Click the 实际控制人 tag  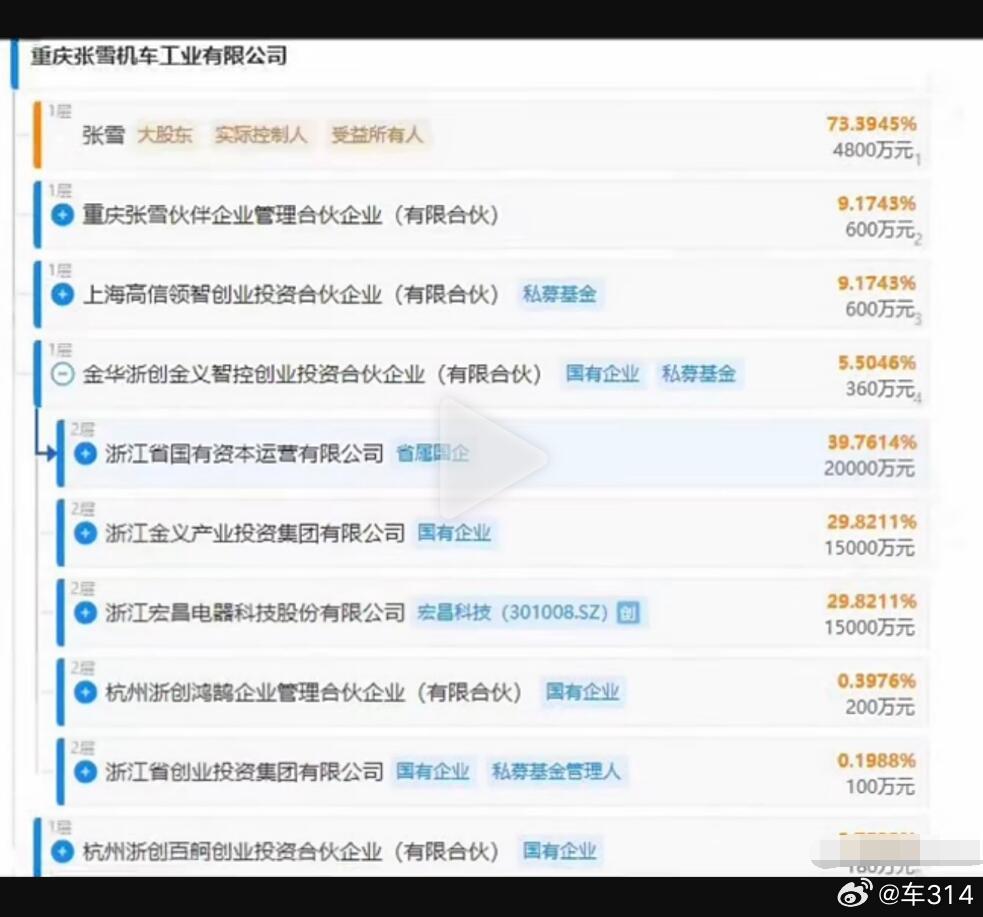point(261,135)
